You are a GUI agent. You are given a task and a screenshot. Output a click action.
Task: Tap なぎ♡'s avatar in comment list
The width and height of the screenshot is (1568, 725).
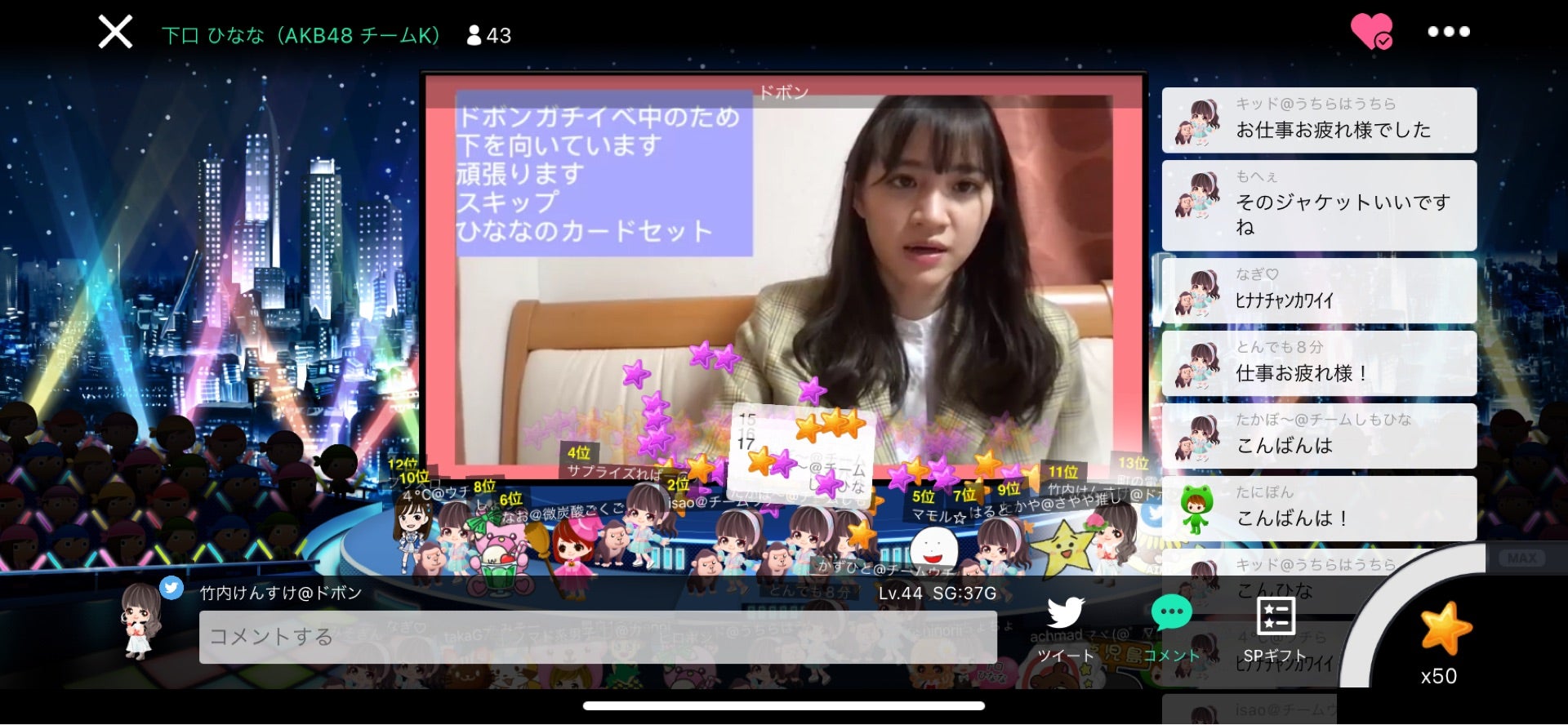tap(1197, 293)
